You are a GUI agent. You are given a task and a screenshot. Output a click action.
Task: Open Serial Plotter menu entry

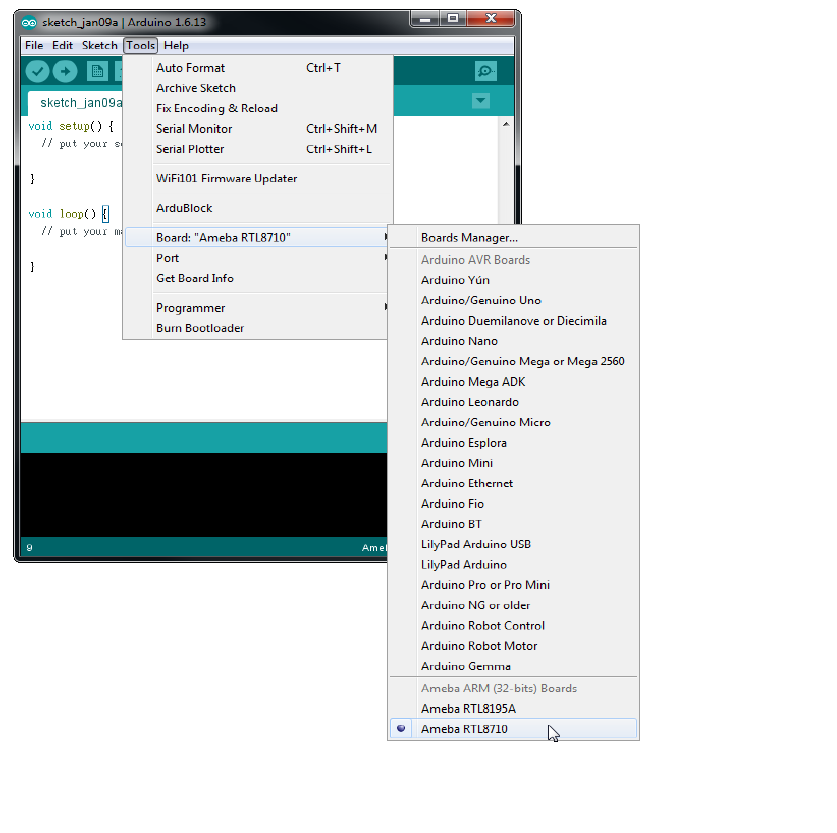pyautogui.click(x=257, y=149)
